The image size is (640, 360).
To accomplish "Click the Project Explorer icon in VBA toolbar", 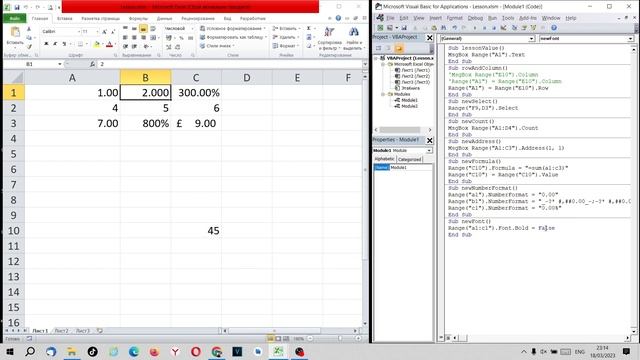I will click(x=514, y=28).
